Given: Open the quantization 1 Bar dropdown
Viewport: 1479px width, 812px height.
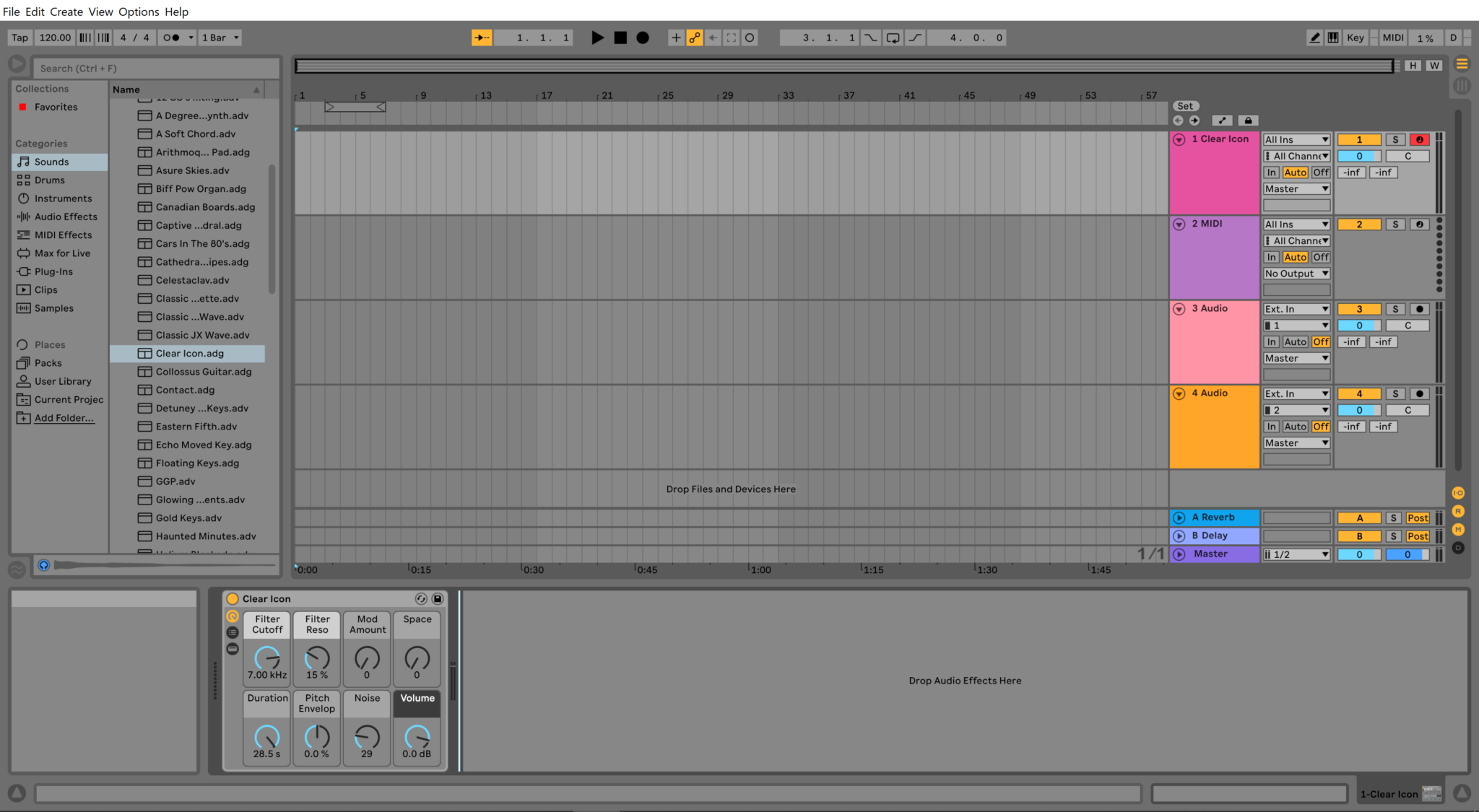Looking at the screenshot, I should click(220, 38).
